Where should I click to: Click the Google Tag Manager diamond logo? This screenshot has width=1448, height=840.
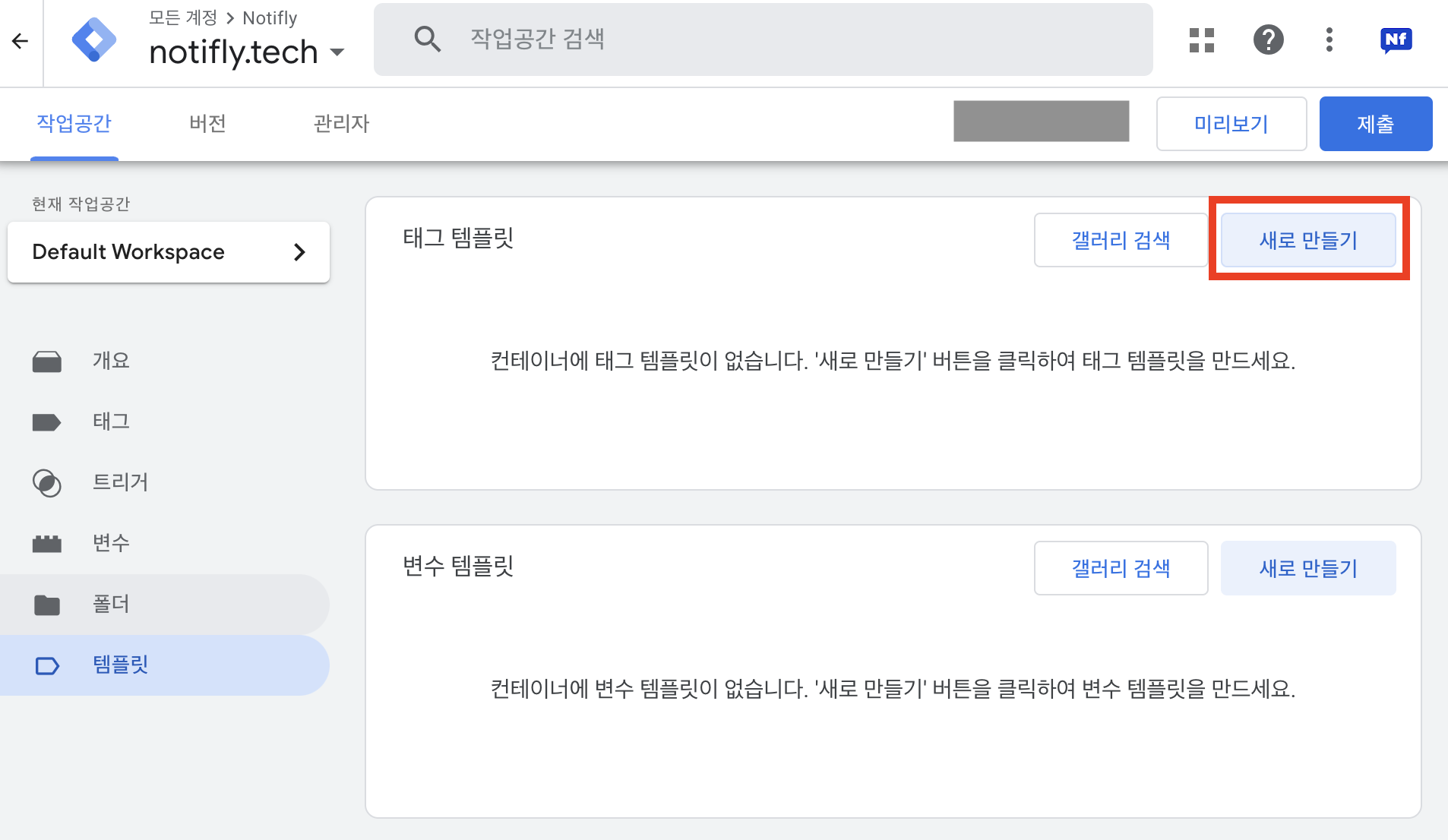pos(93,41)
